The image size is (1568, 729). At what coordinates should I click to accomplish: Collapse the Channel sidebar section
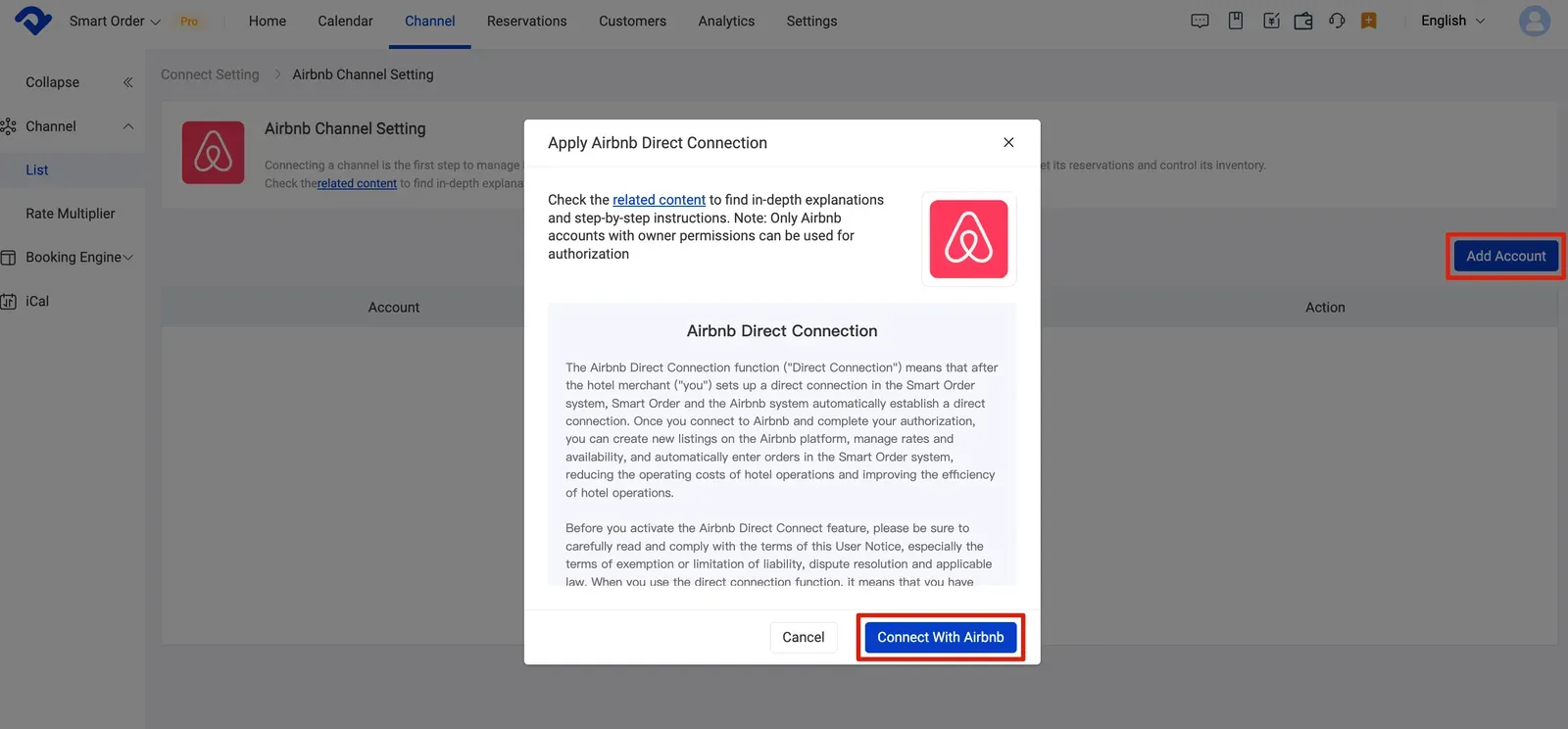pos(128,126)
